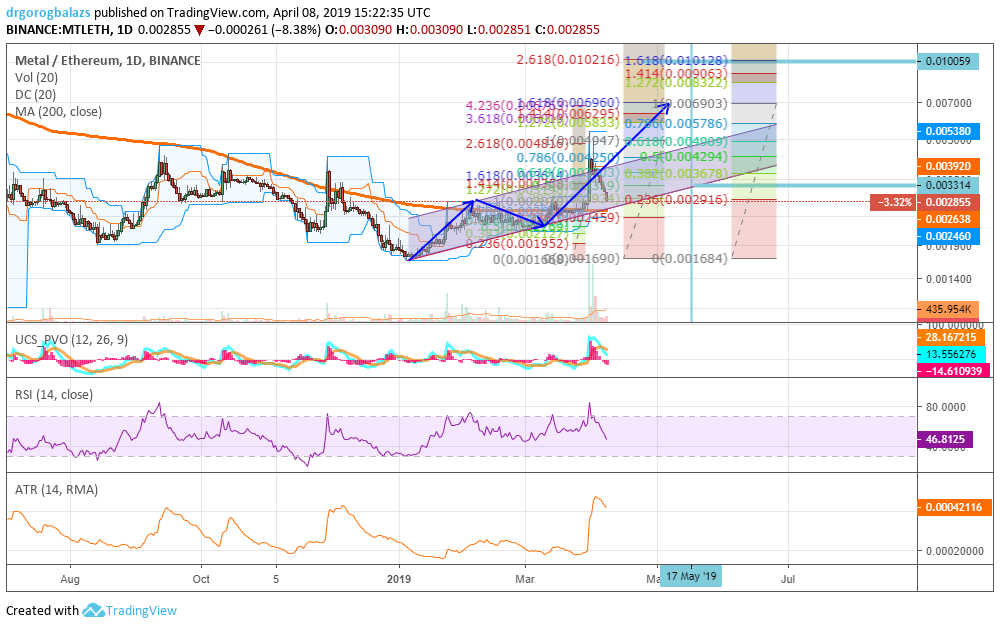Select the DC (20) indicator label
This screenshot has width=1000, height=628.
point(35,94)
